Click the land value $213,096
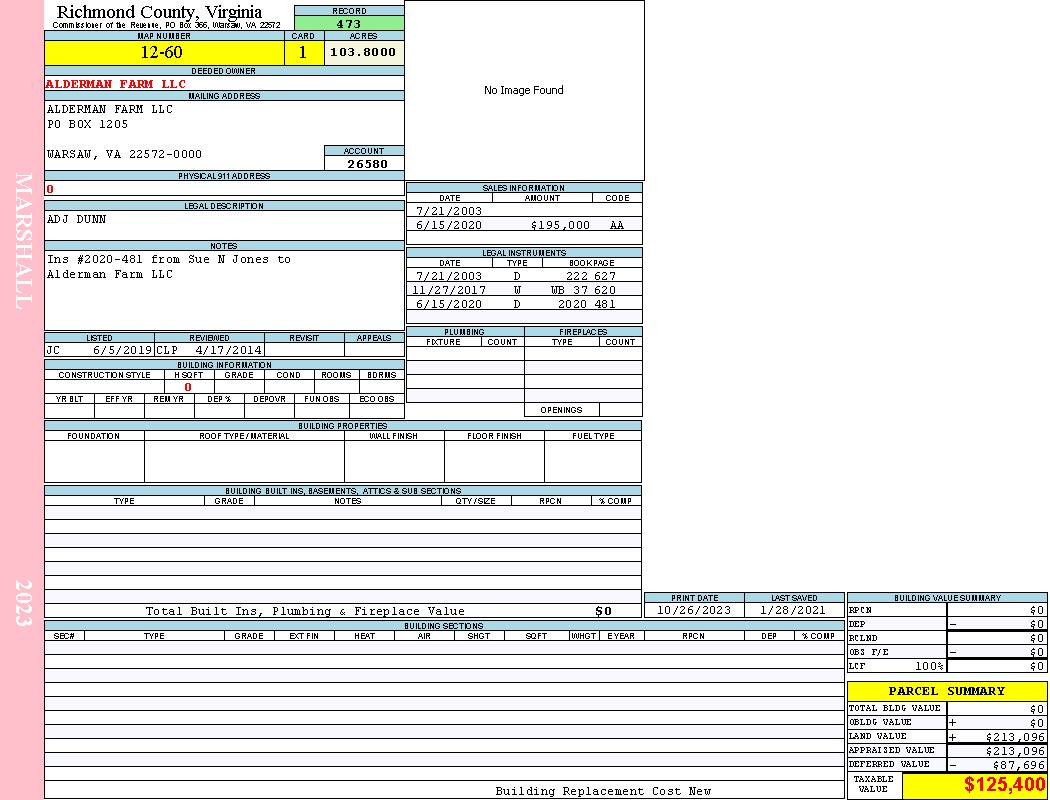Screen dimensions: 1050x800 (1014, 736)
